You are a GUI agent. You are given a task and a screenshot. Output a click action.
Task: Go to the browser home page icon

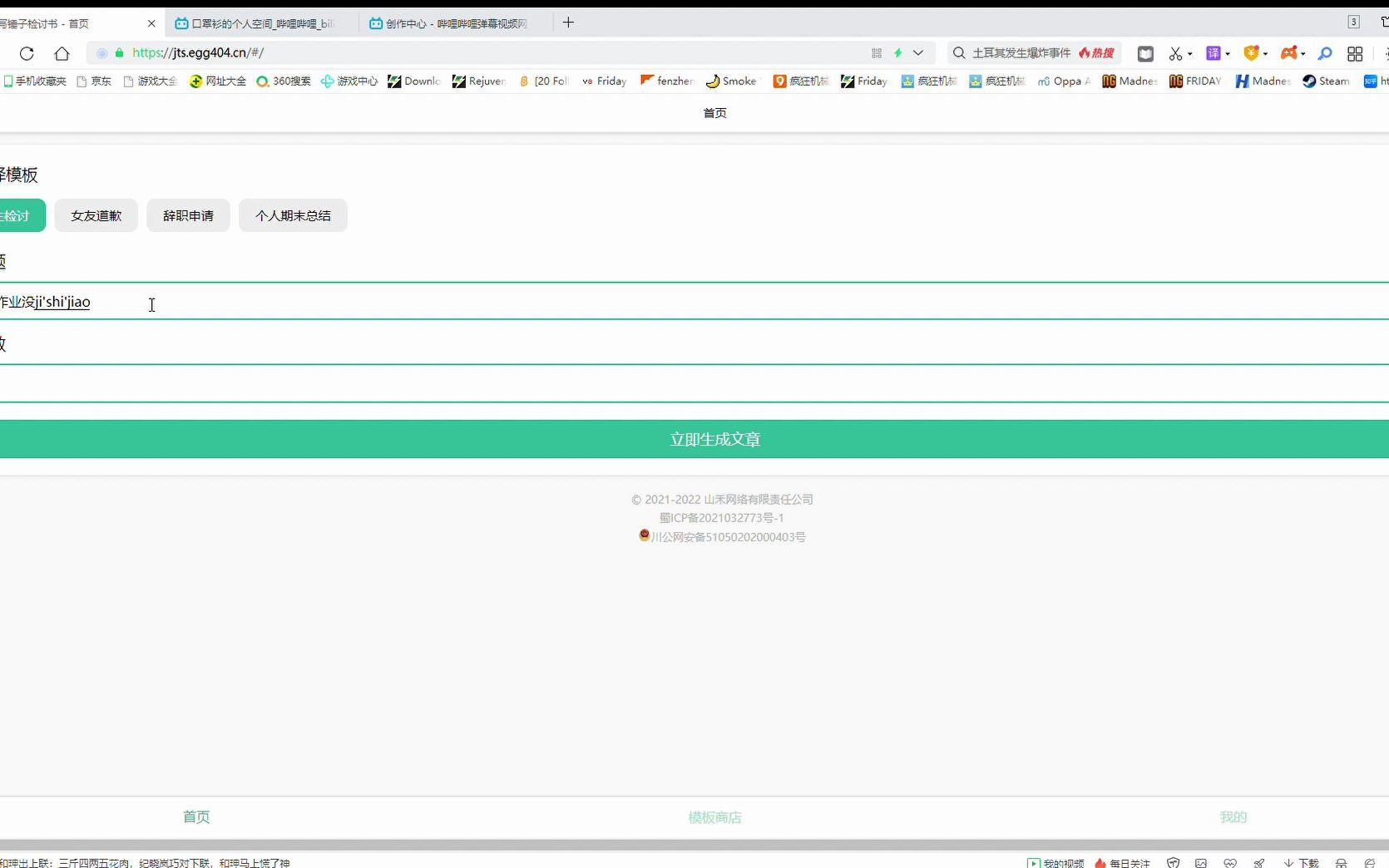point(62,53)
